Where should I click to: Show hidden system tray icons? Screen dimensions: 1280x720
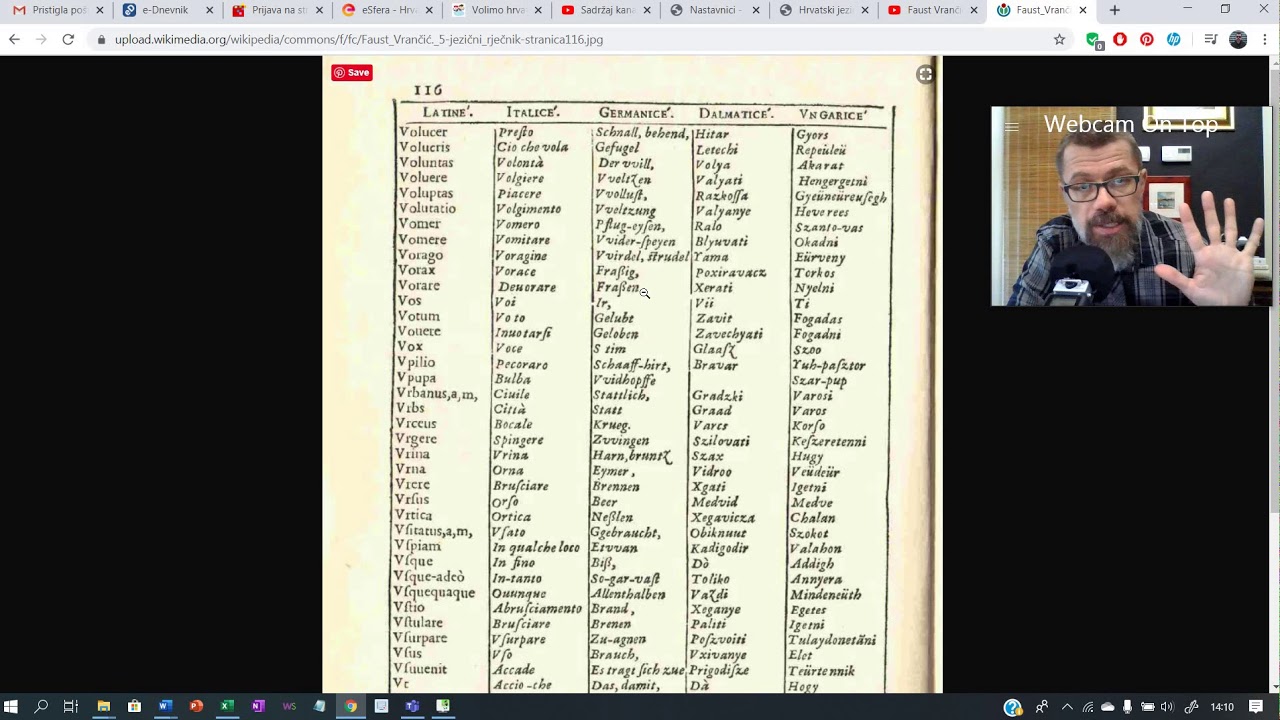[1067, 707]
